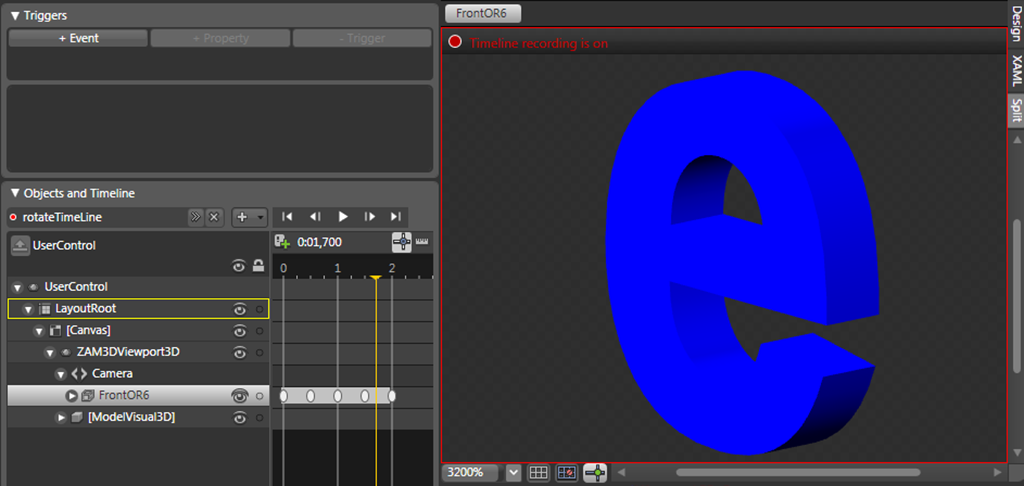1024x486 pixels.
Task: Lock the [ModelVisual3D] element
Action: click(x=259, y=417)
